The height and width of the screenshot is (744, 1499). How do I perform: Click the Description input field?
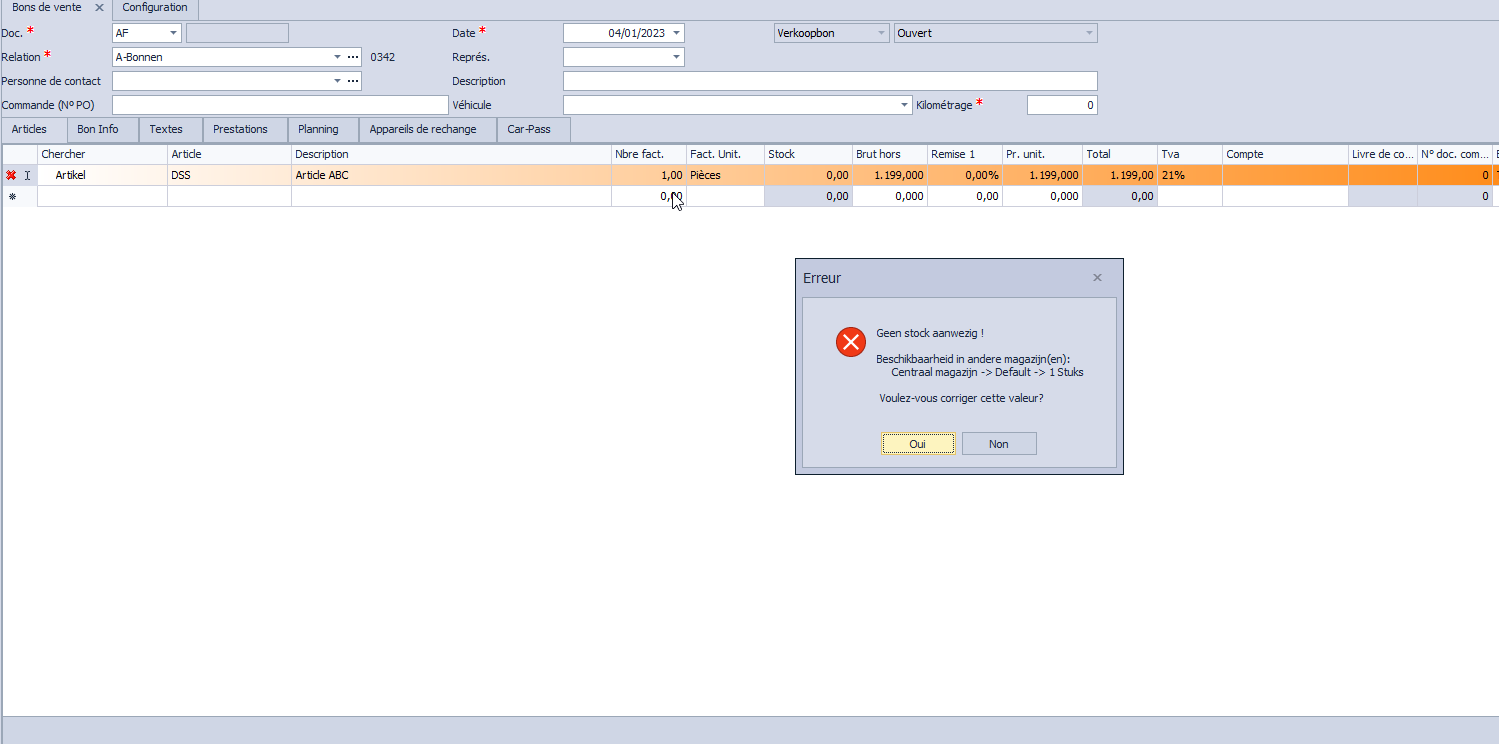830,81
